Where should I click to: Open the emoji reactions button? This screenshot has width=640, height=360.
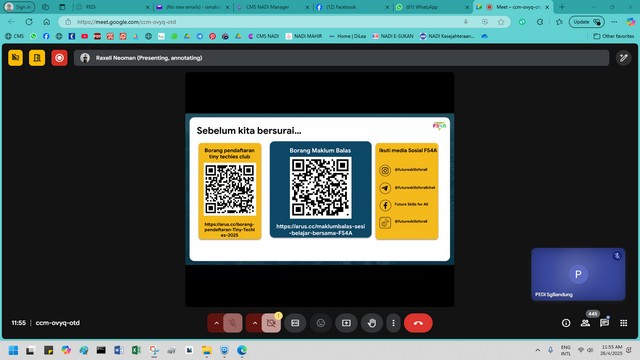321,323
